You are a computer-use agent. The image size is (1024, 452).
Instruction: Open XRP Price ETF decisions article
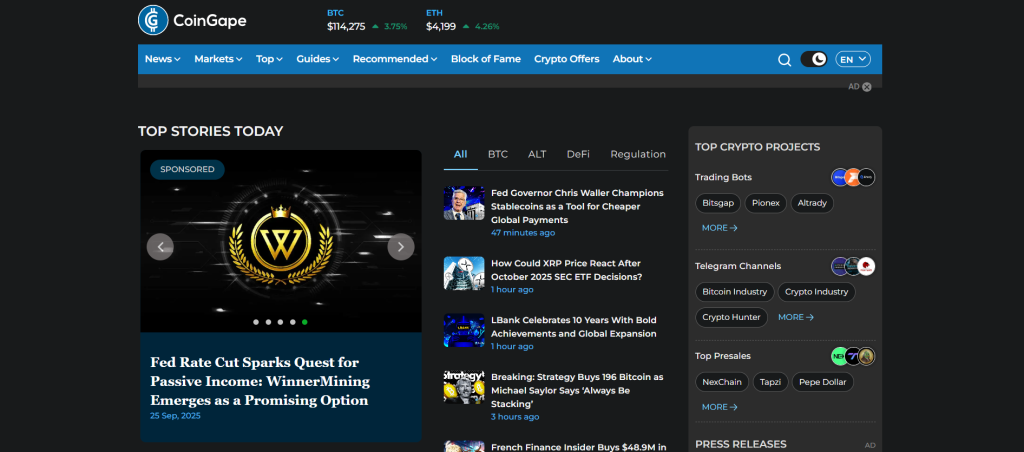(x=567, y=270)
